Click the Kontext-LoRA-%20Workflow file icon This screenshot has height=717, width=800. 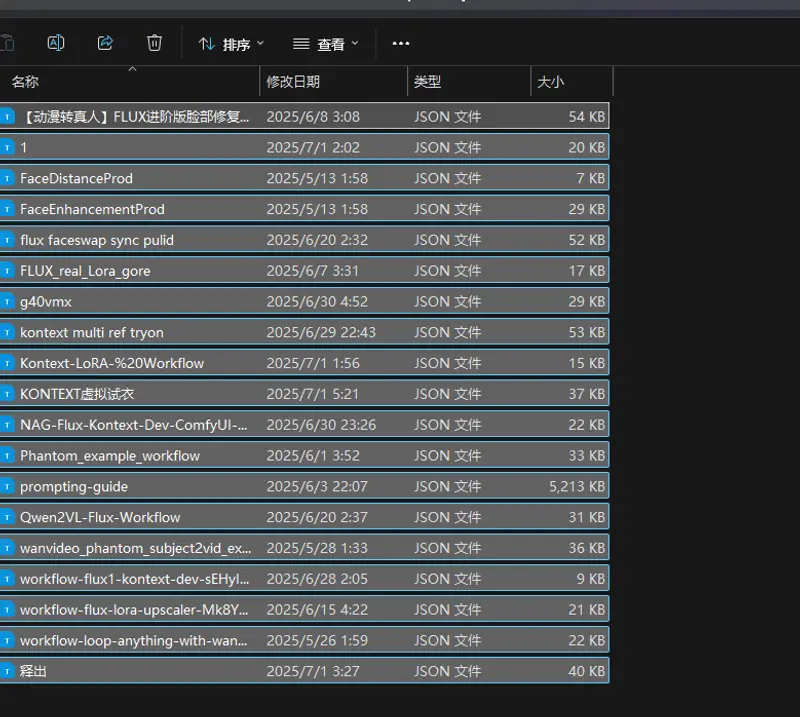(x=7, y=363)
